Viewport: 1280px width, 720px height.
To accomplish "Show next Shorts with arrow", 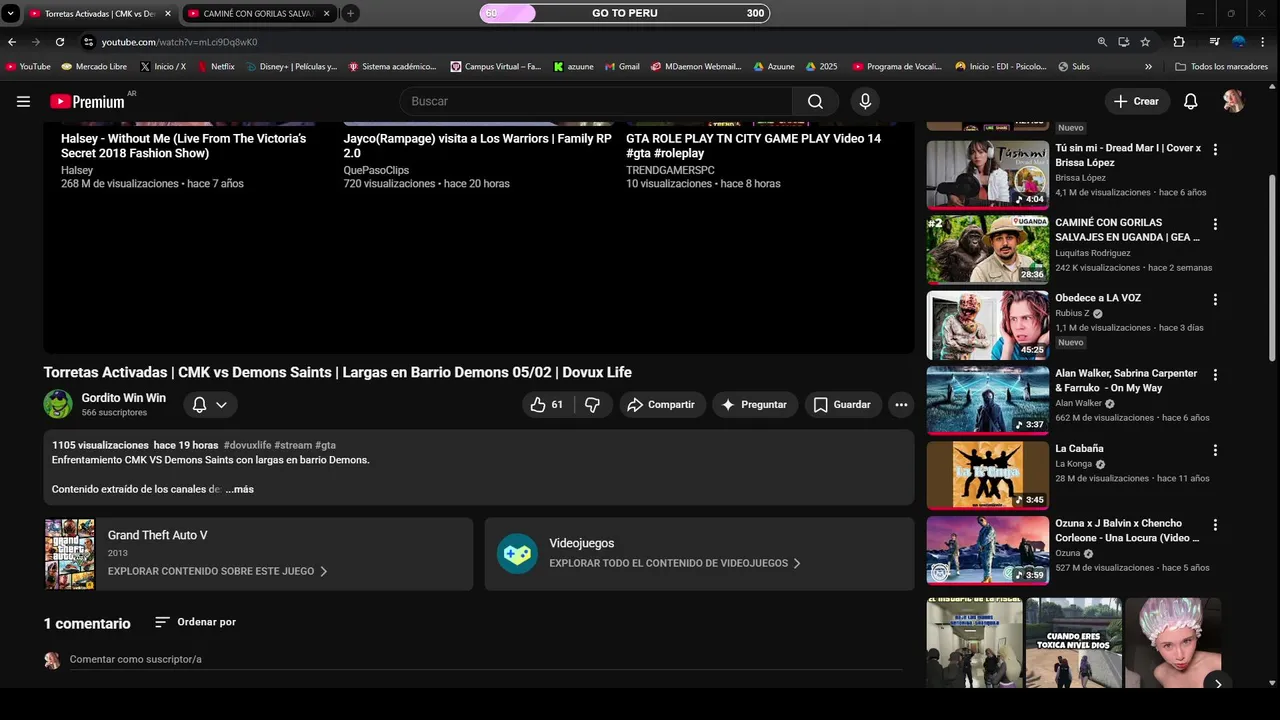I will click(1217, 684).
